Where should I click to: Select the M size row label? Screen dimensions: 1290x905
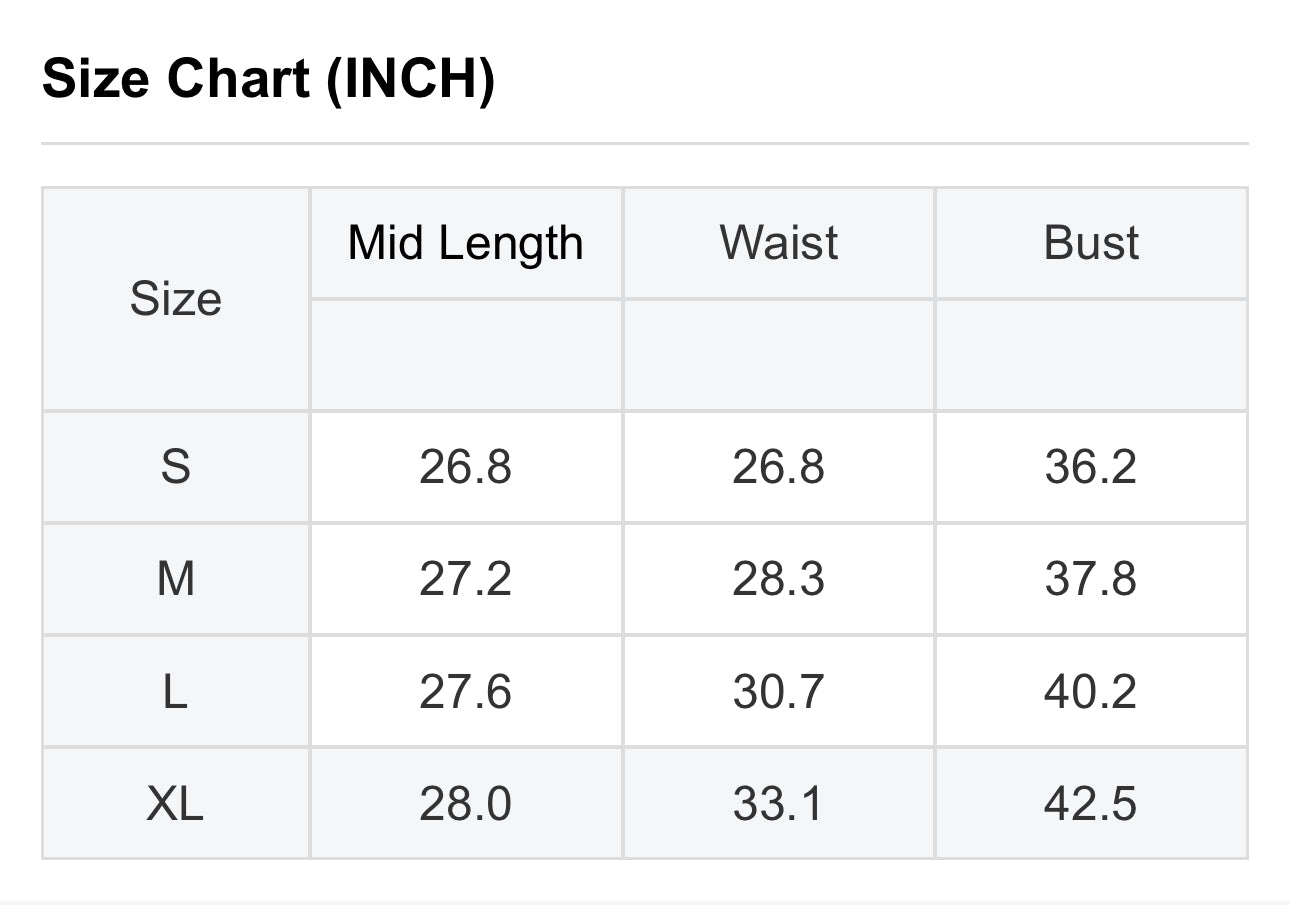[x=176, y=579]
